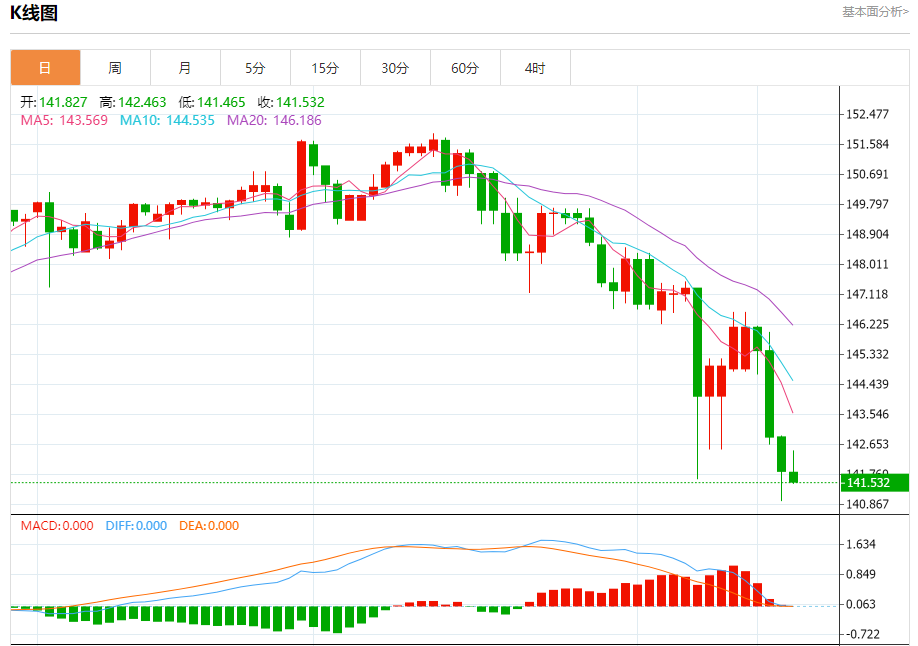Click the 143.546 price axis label

point(868,415)
